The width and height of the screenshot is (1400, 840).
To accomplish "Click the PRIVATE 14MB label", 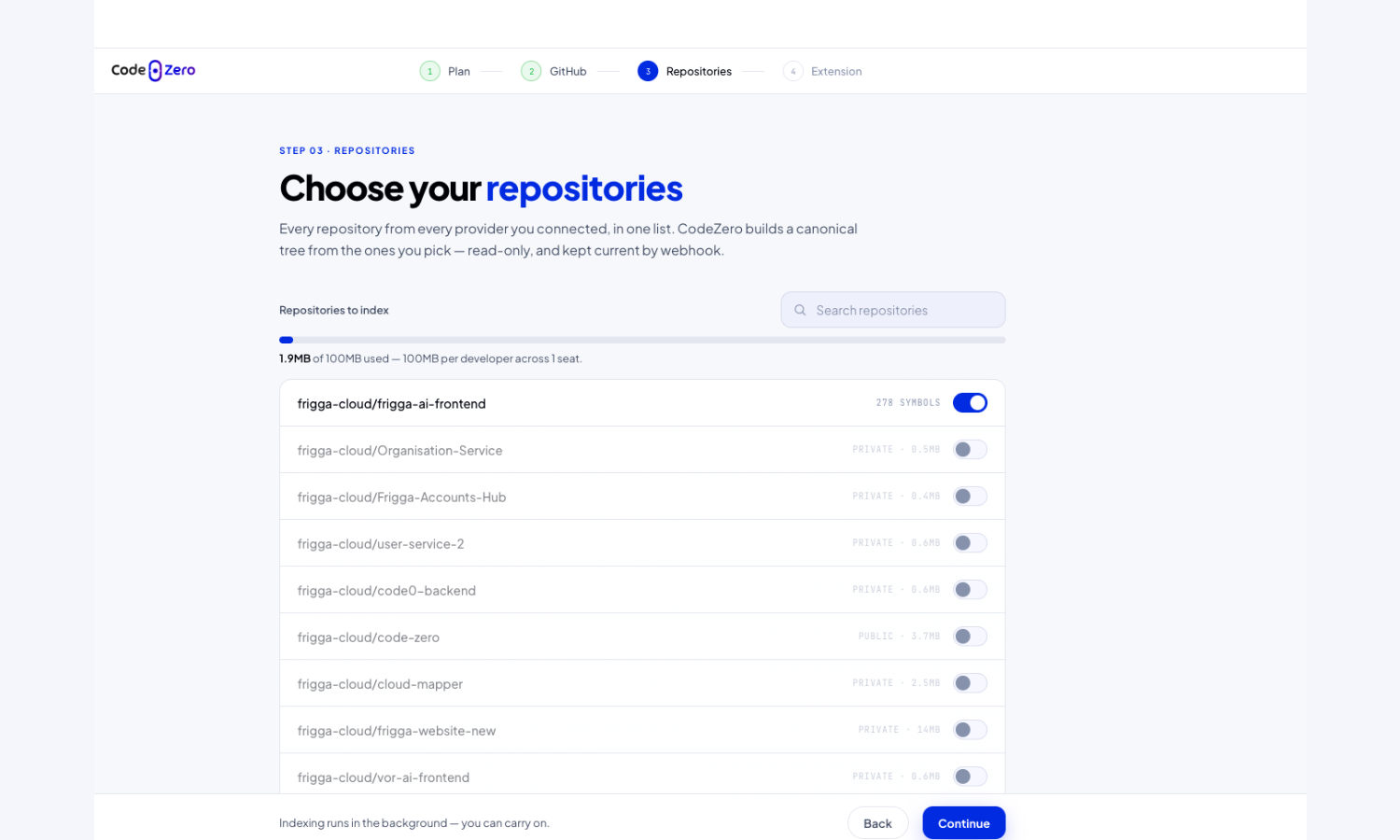I will point(900,730).
